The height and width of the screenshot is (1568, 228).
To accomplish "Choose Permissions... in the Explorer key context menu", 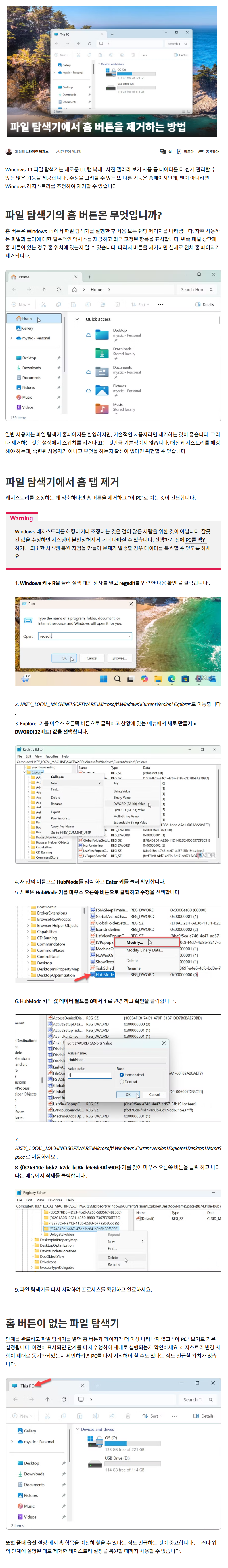I will click(60, 818).
